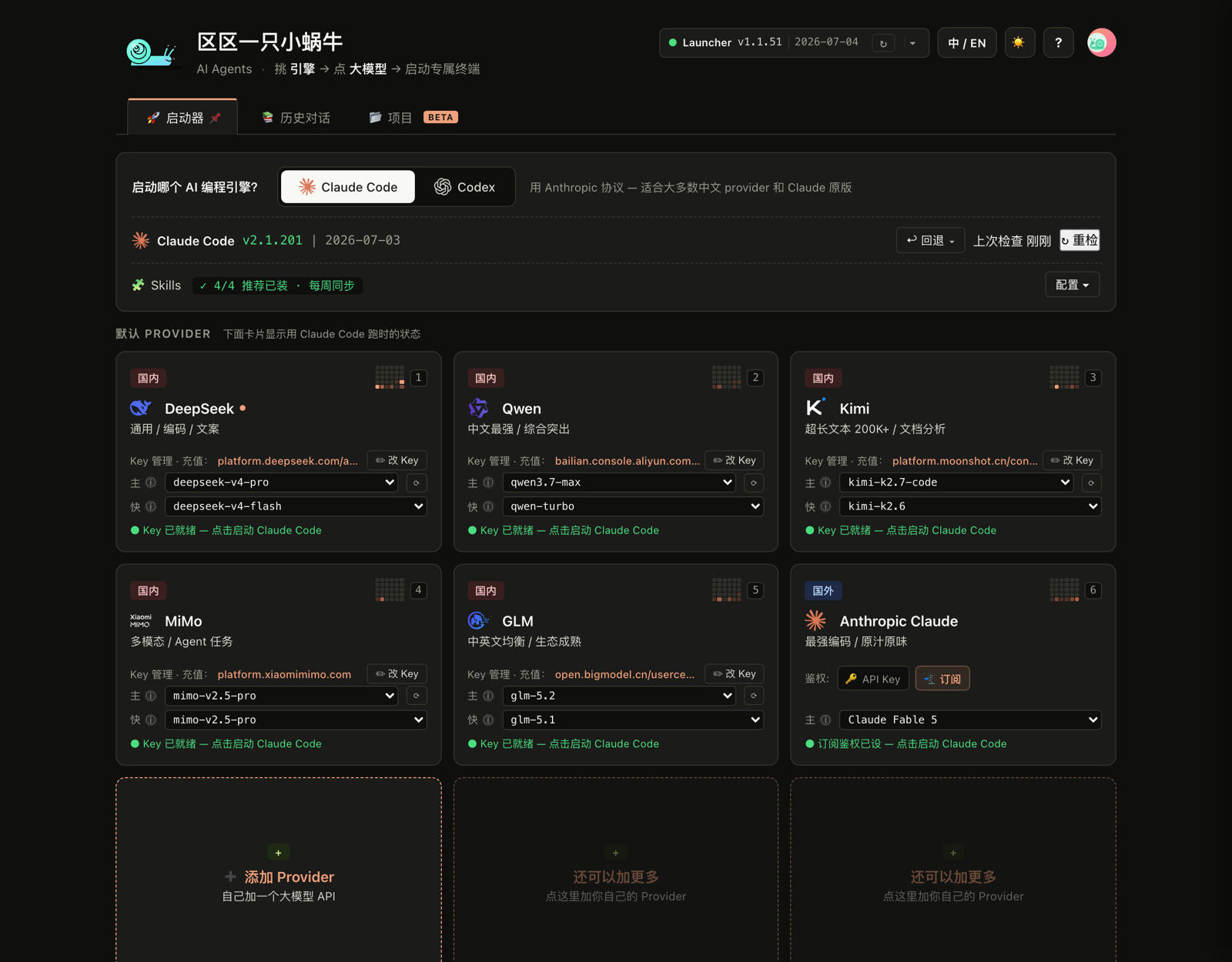Click the DeepSeek whale logo
The image size is (1232, 962).
point(141,408)
